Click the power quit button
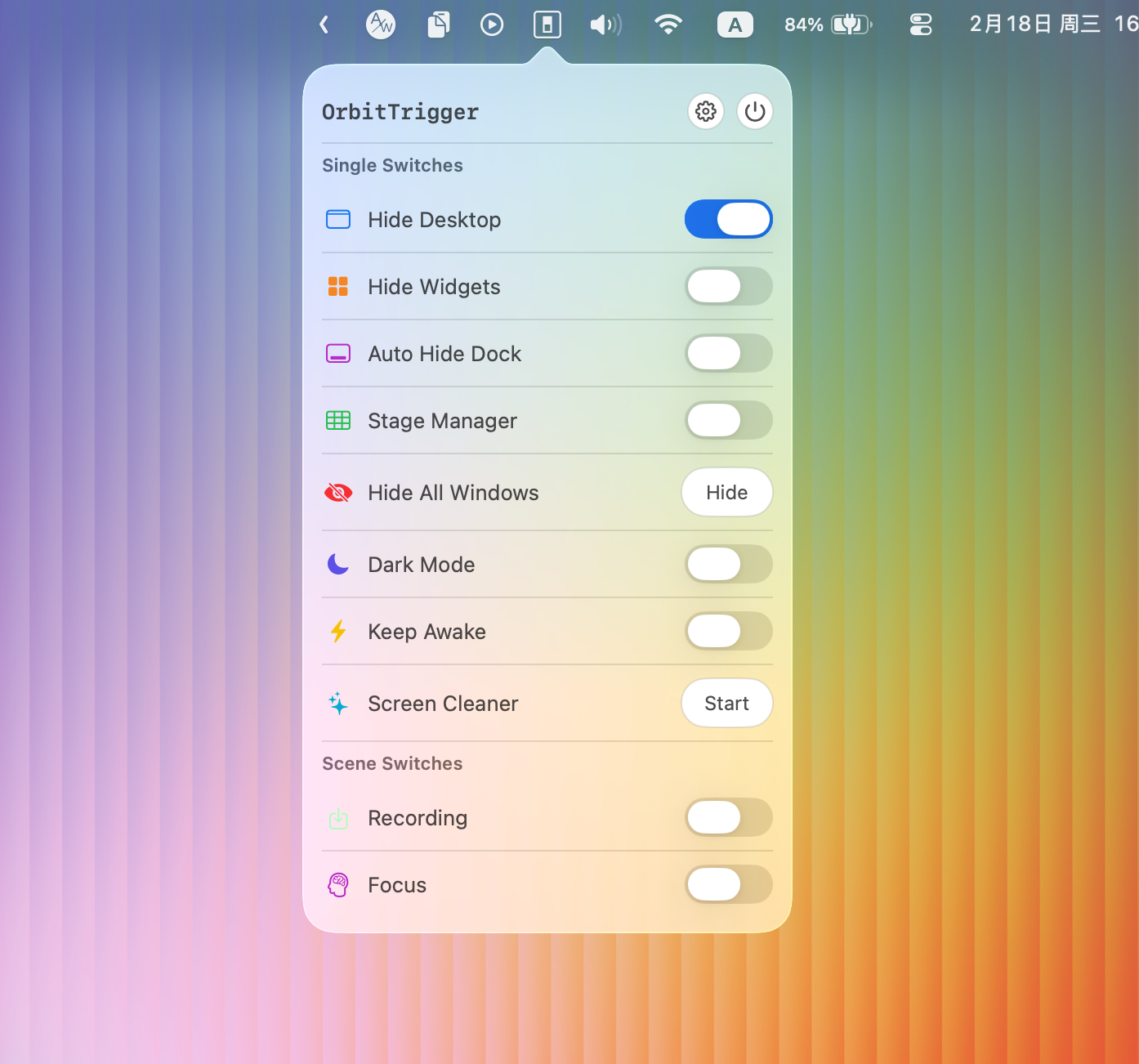This screenshot has height=1064, width=1139. pyautogui.click(x=755, y=111)
